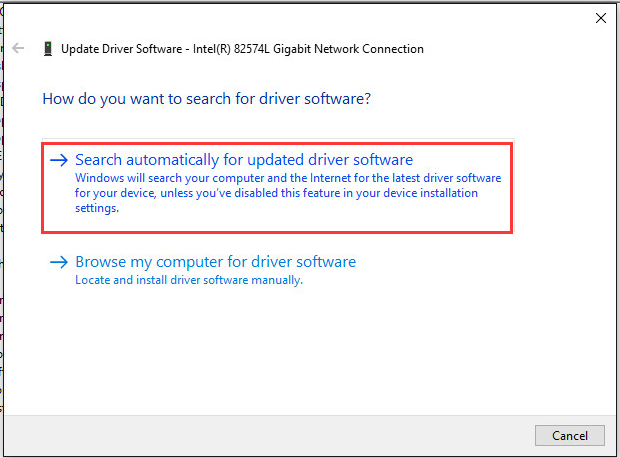Screen dimensions: 620x458
Task: Click the network adapter device icon in the title
Action: tap(47, 49)
